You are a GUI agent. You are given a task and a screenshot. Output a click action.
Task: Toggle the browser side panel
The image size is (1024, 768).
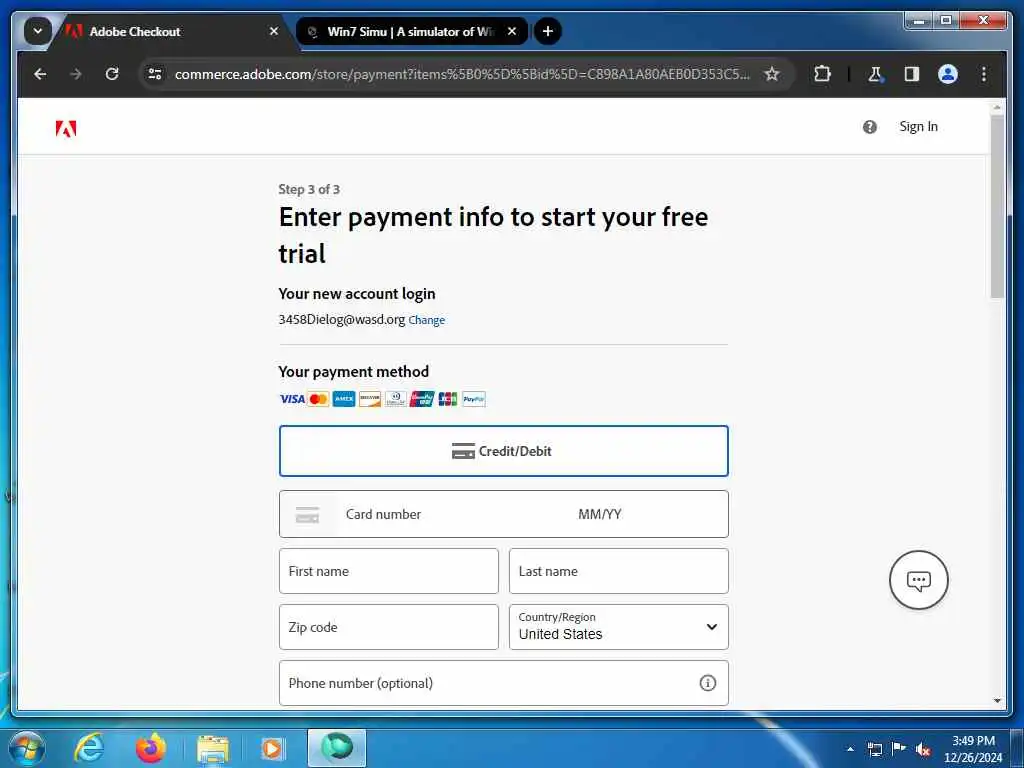point(912,74)
